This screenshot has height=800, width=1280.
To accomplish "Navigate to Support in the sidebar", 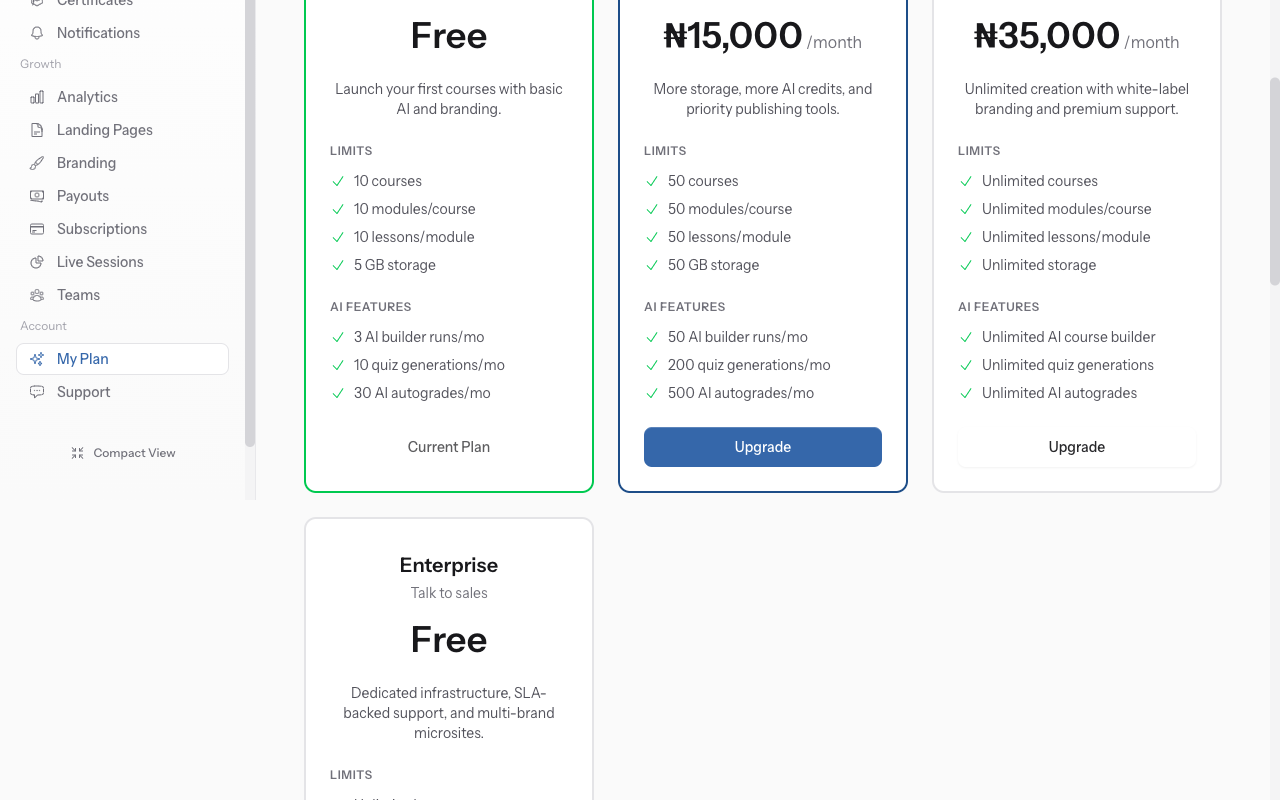I will 83,391.
